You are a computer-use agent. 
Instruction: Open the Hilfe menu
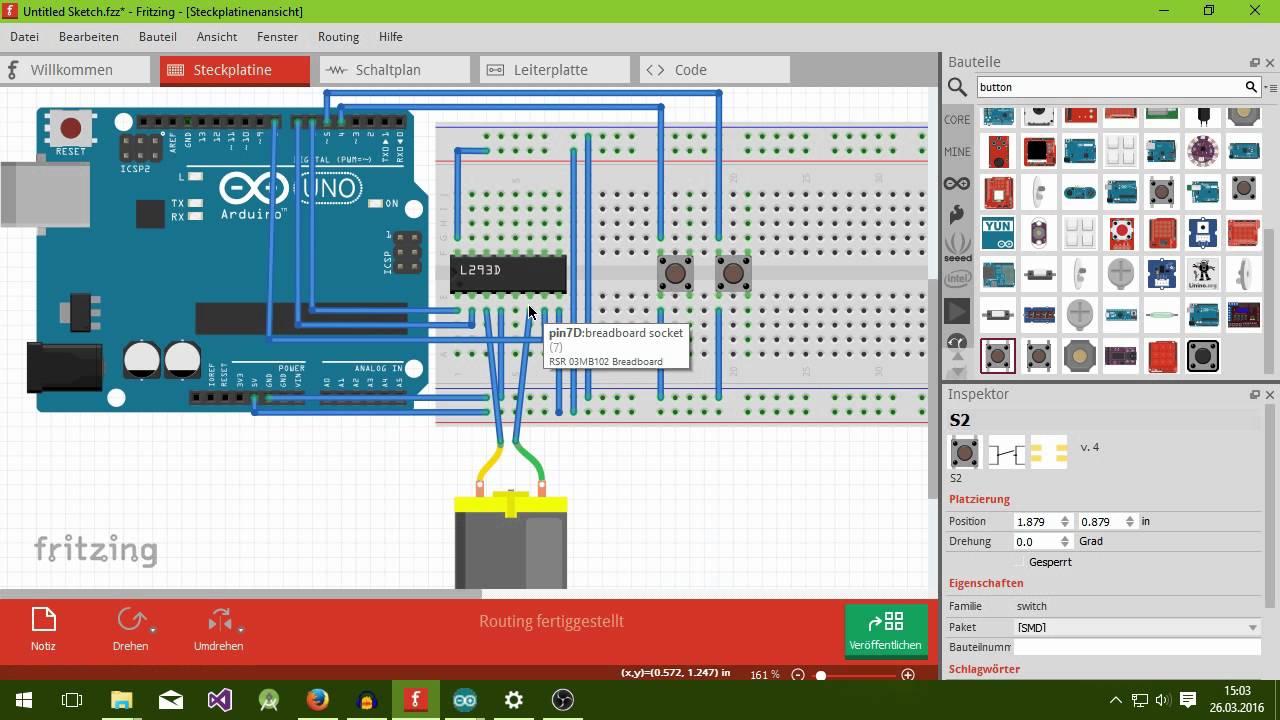(390, 36)
